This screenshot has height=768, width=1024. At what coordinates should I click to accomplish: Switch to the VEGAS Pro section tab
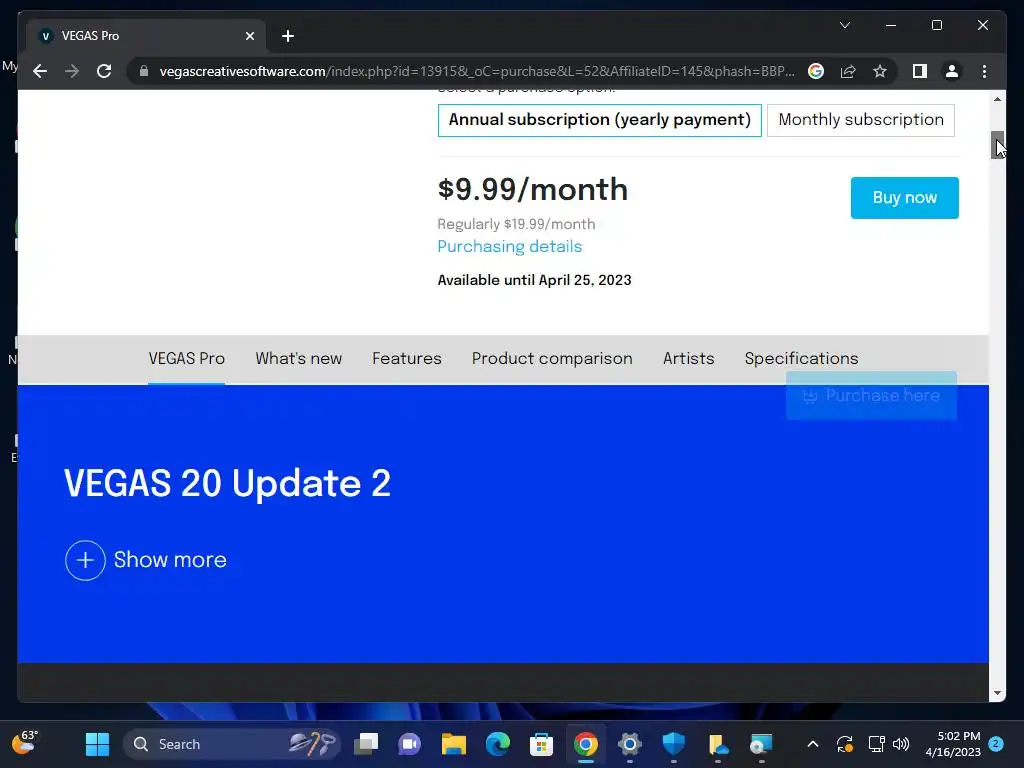(x=186, y=359)
